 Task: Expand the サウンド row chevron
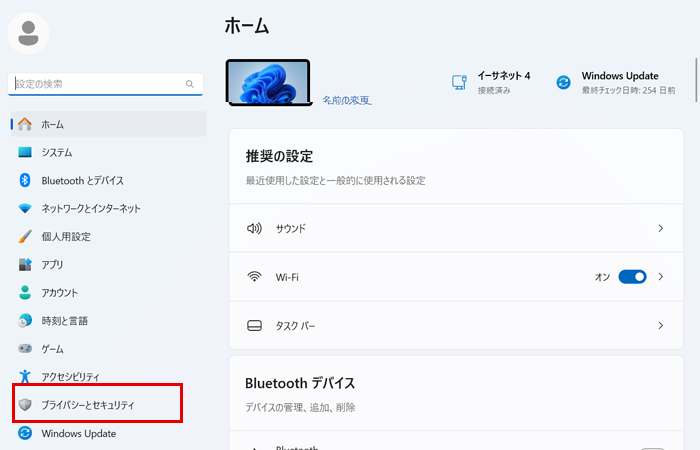661,228
